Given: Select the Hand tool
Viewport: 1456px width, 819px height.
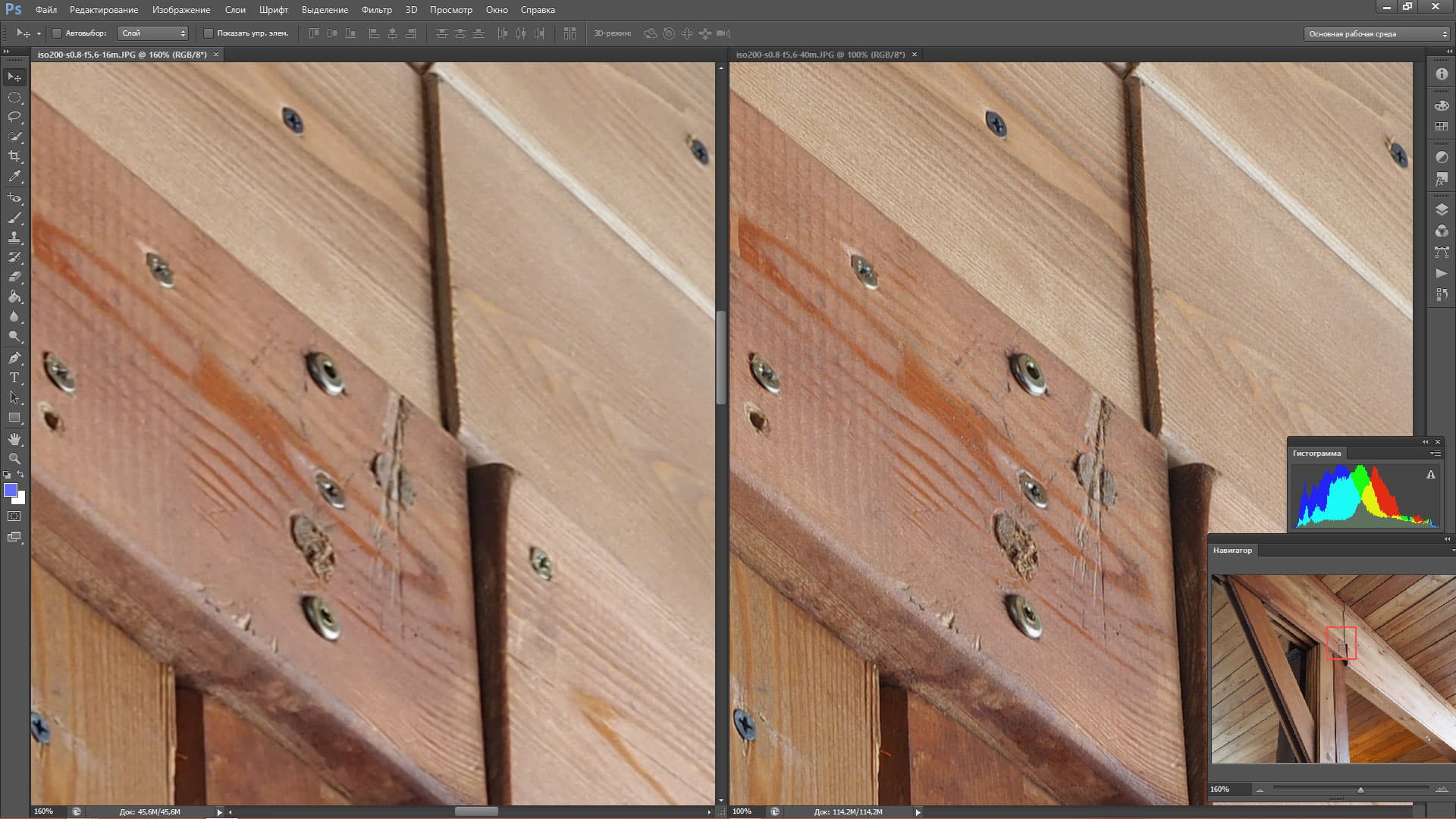Looking at the screenshot, I should pos(14,439).
